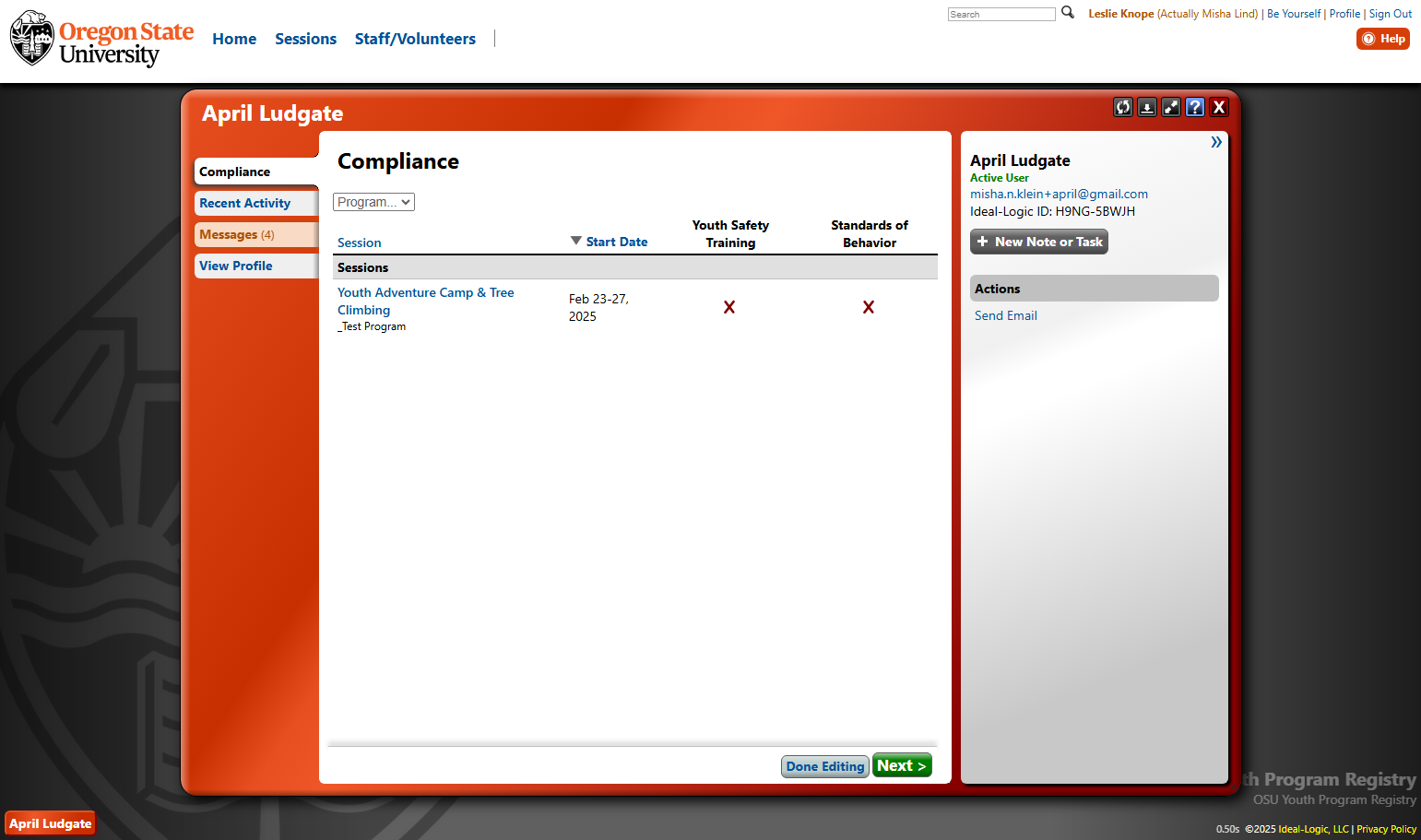This screenshot has height=840, width=1421.
Task: Click the Feb 23-27, 2025 date cell
Action: (598, 308)
